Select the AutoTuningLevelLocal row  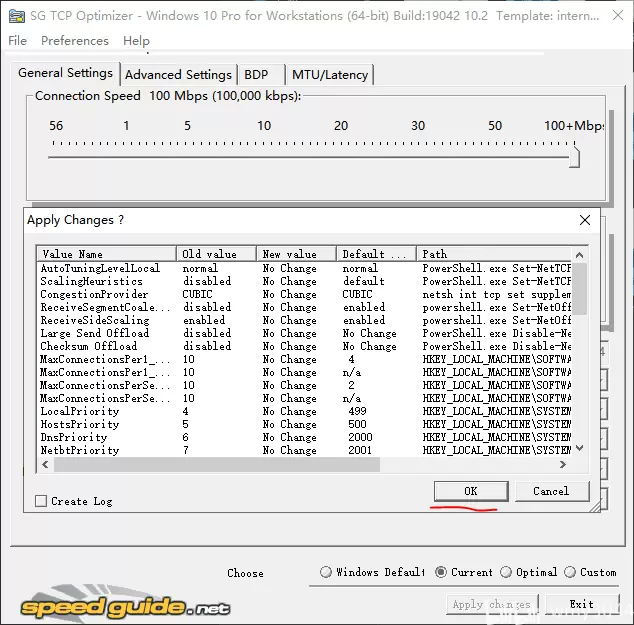tap(304, 268)
